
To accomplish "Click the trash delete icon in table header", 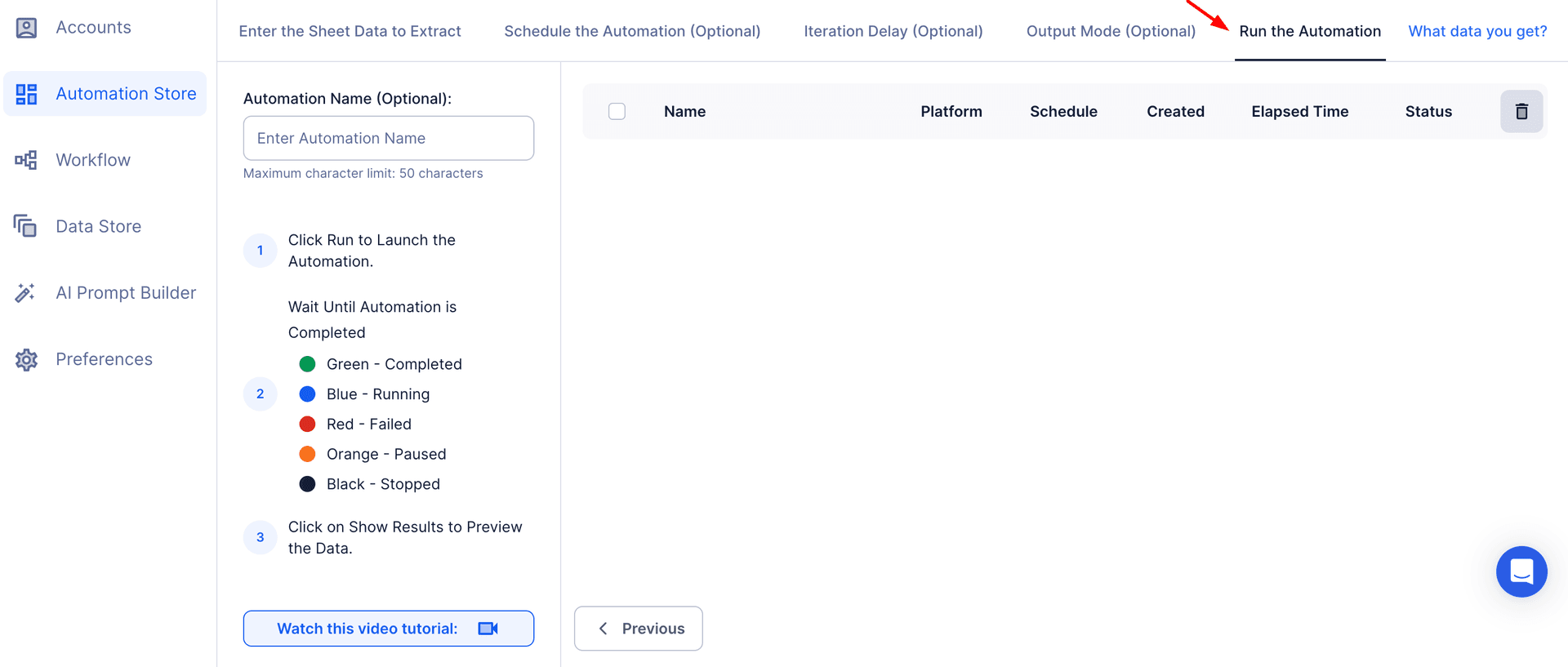I will tap(1521, 112).
